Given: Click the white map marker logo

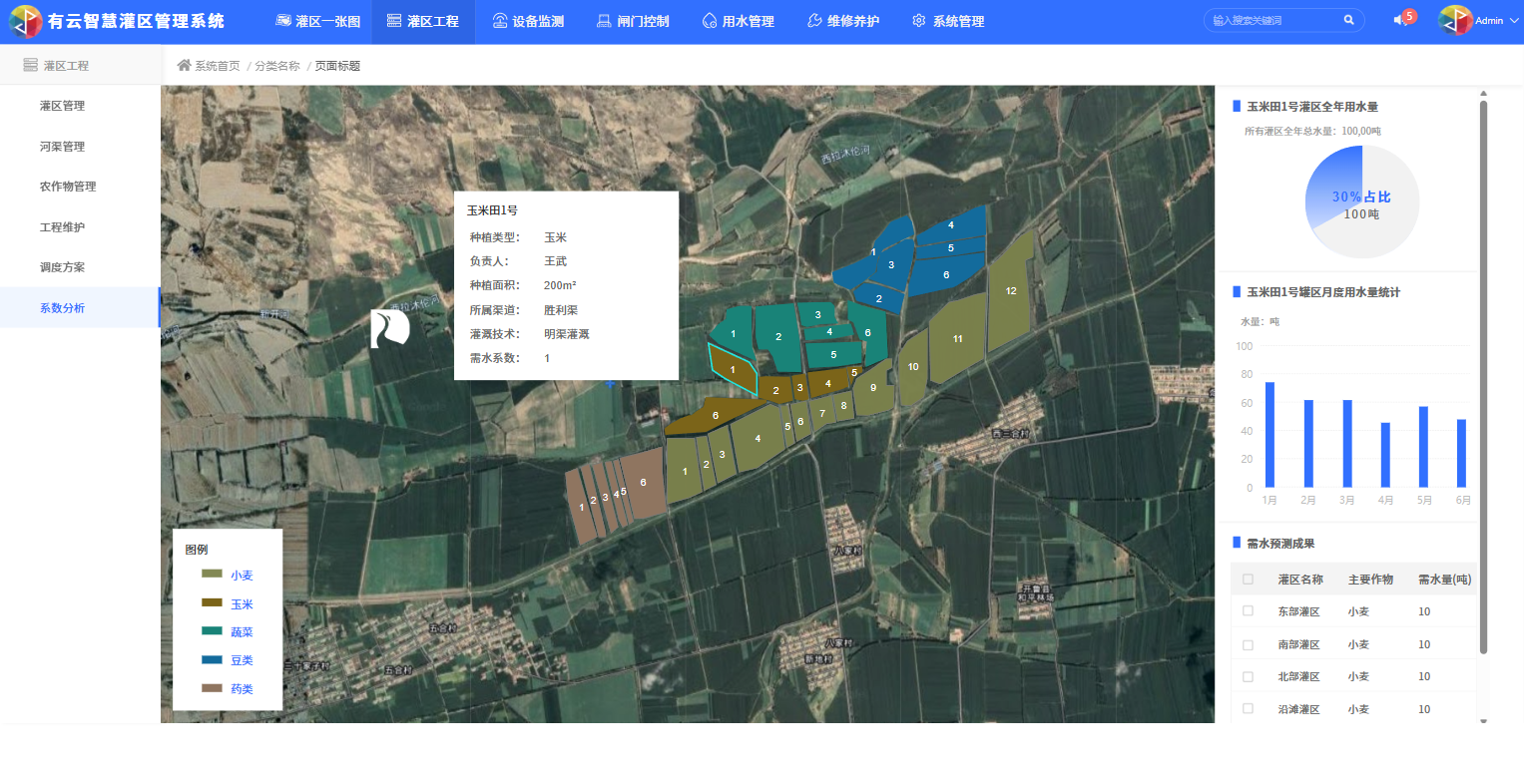Looking at the screenshot, I should (x=389, y=328).
